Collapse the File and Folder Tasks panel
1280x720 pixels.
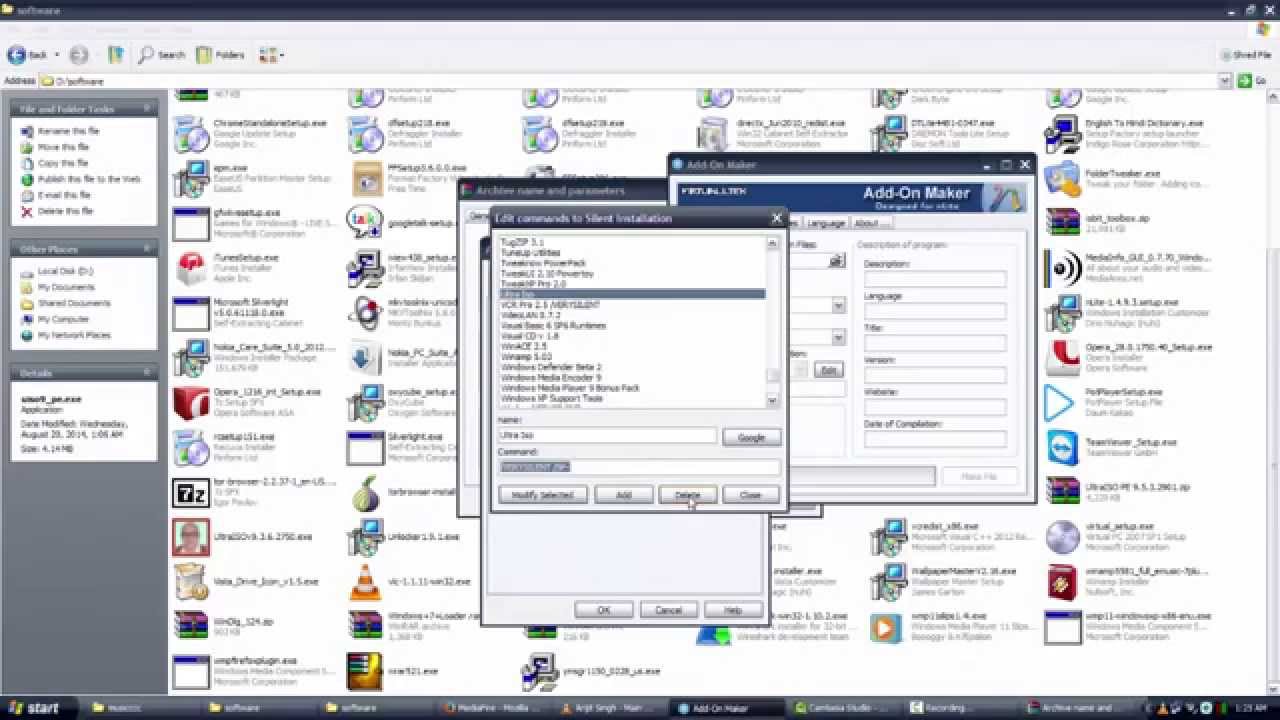[147, 108]
